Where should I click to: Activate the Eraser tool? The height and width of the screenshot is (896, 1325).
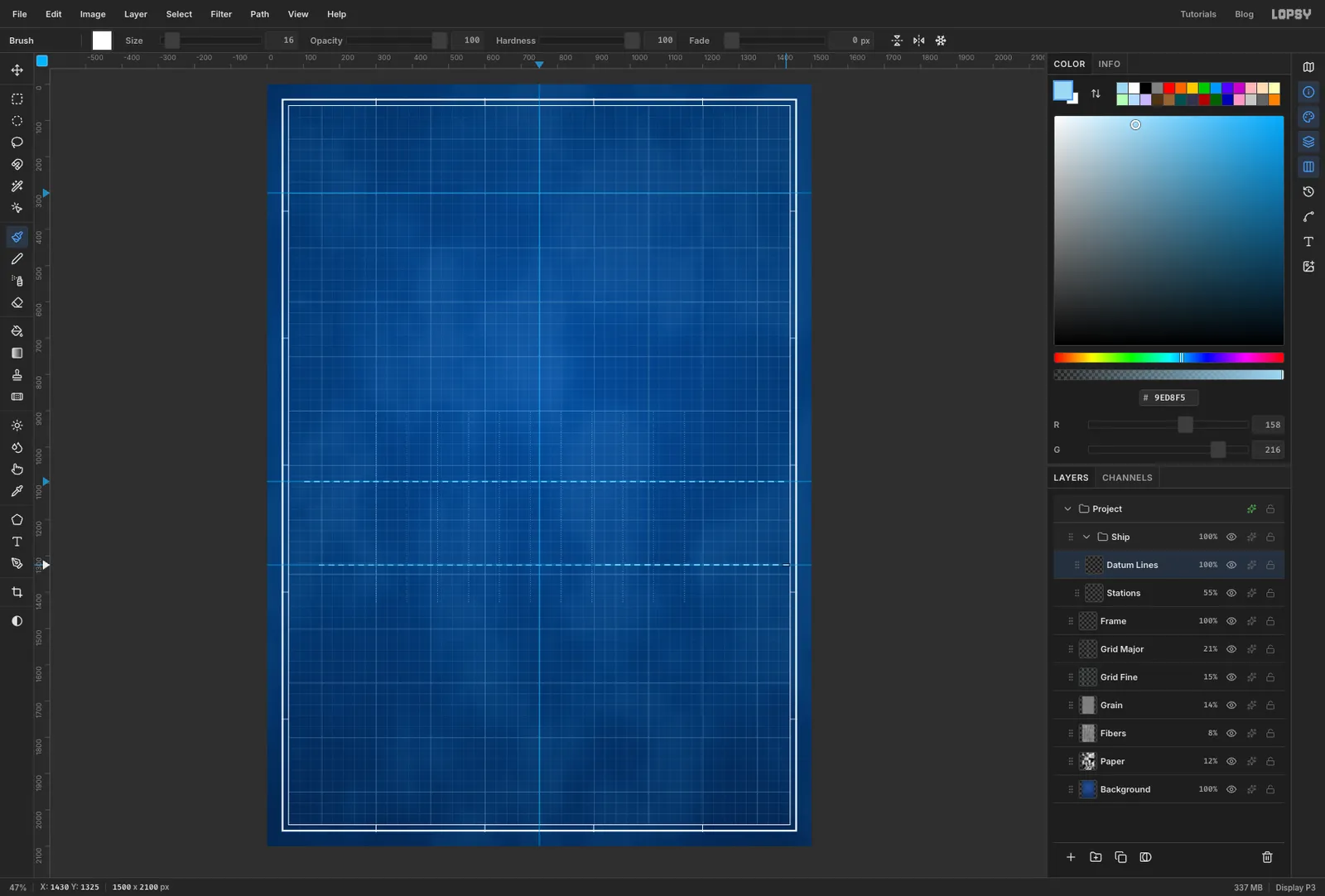[x=17, y=303]
